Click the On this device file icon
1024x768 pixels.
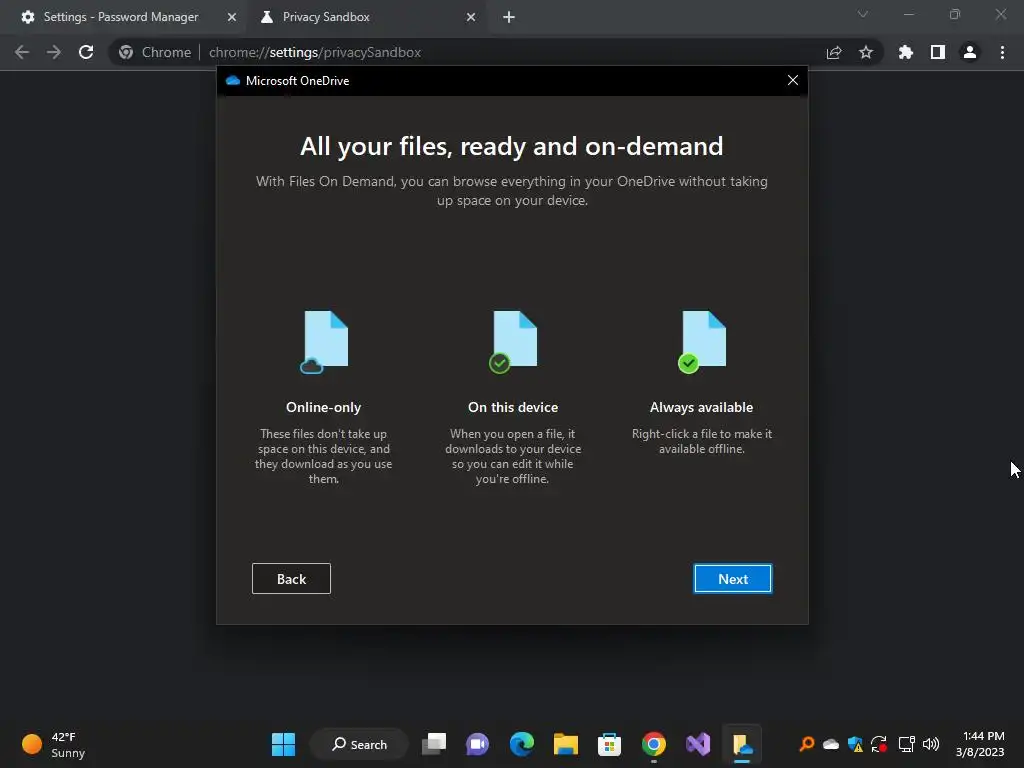513,342
